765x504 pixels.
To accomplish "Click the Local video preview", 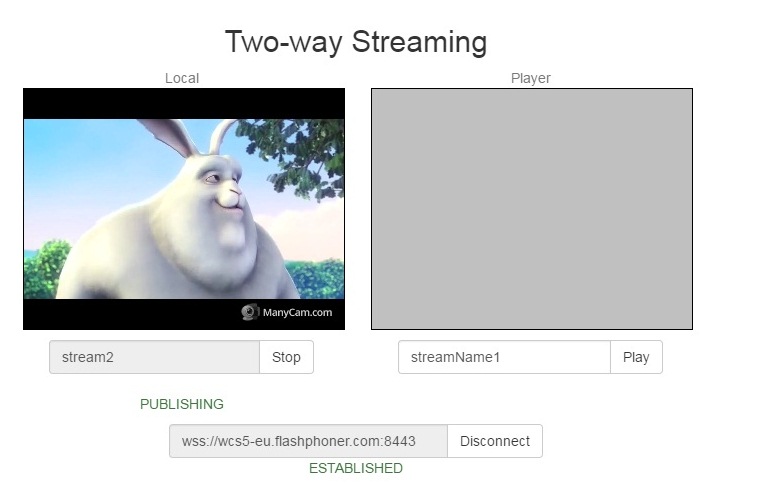I will pyautogui.click(x=183, y=209).
